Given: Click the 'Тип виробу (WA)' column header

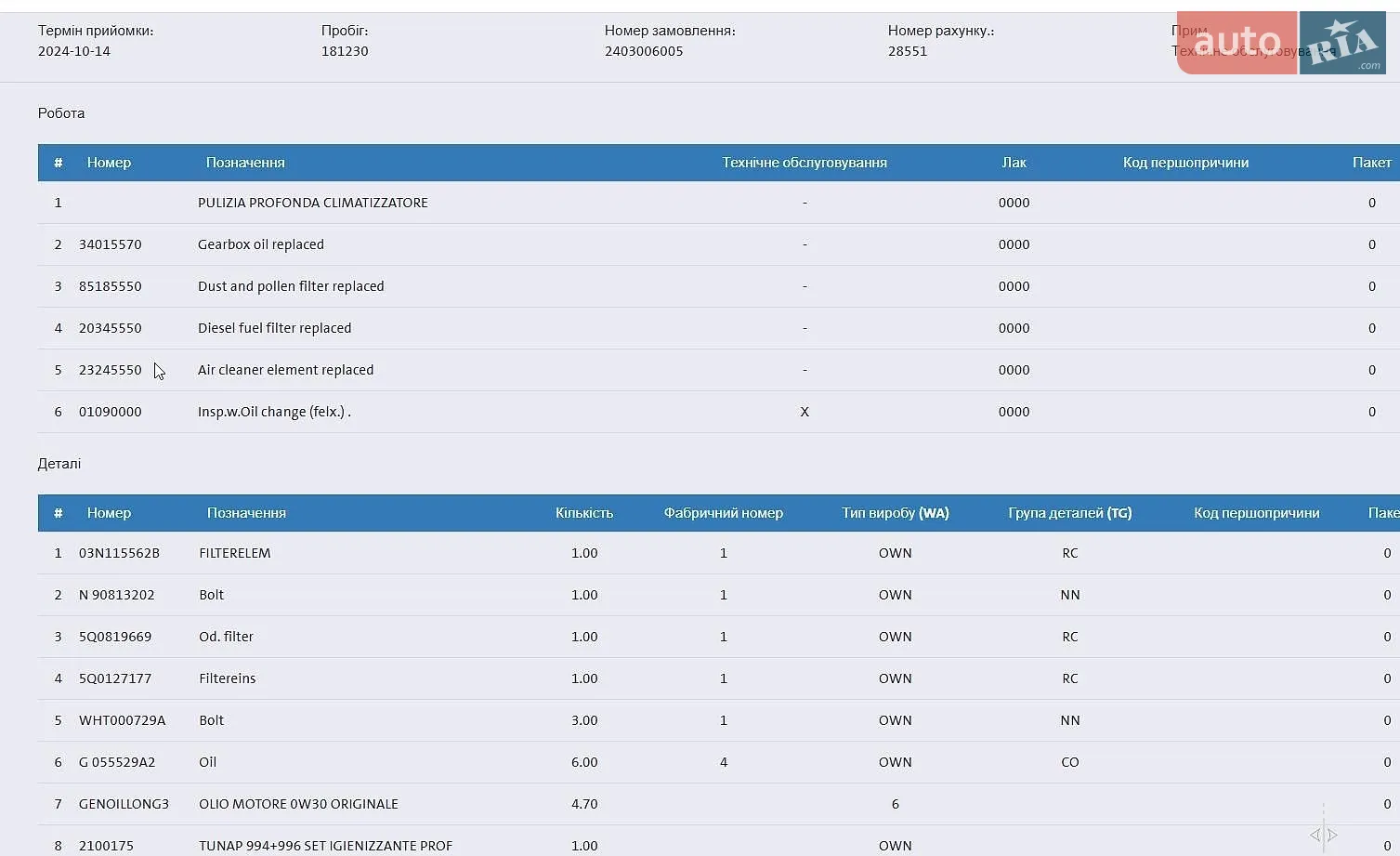Looking at the screenshot, I should (x=896, y=513).
